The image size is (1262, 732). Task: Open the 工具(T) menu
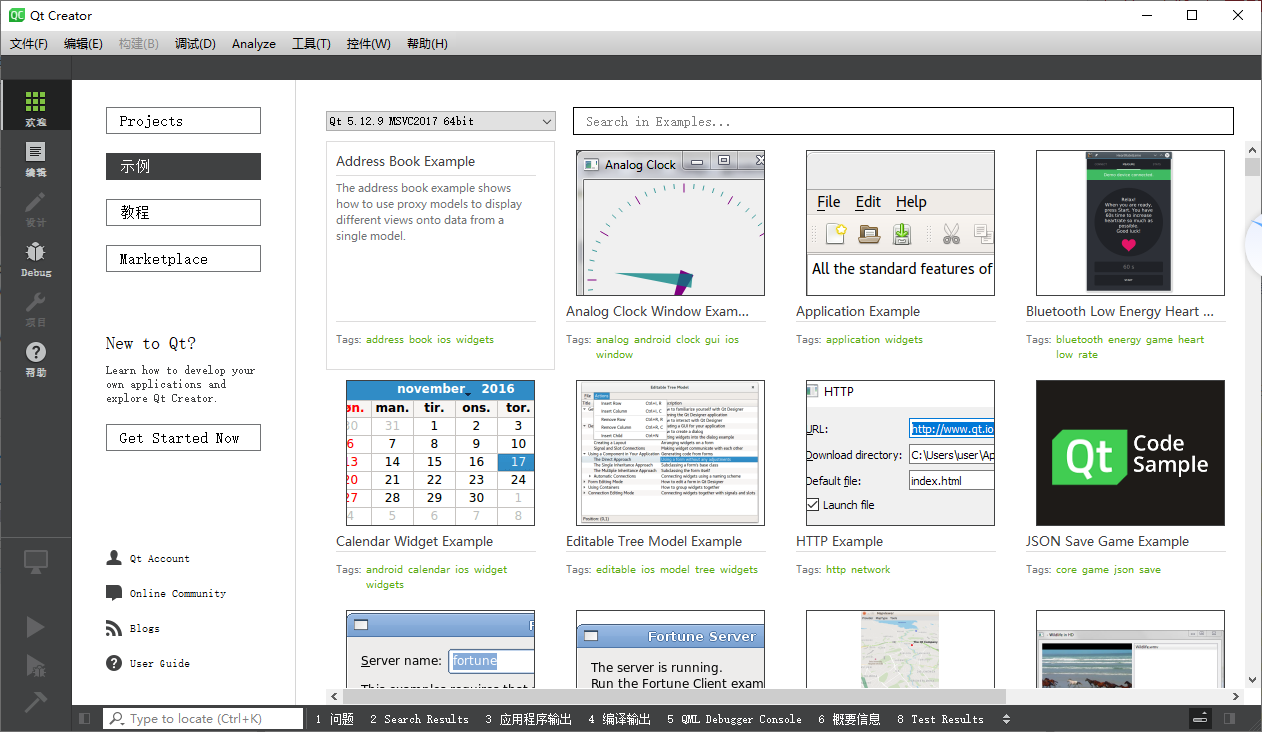point(311,43)
